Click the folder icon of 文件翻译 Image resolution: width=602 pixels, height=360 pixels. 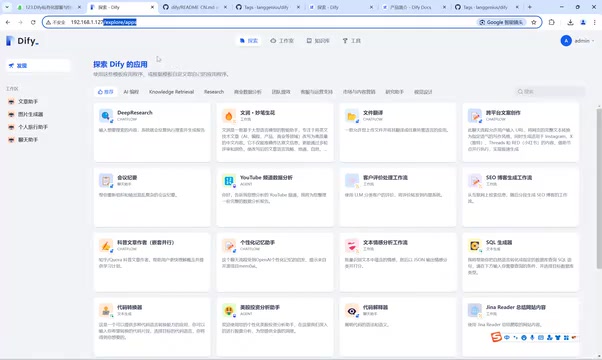(352, 116)
